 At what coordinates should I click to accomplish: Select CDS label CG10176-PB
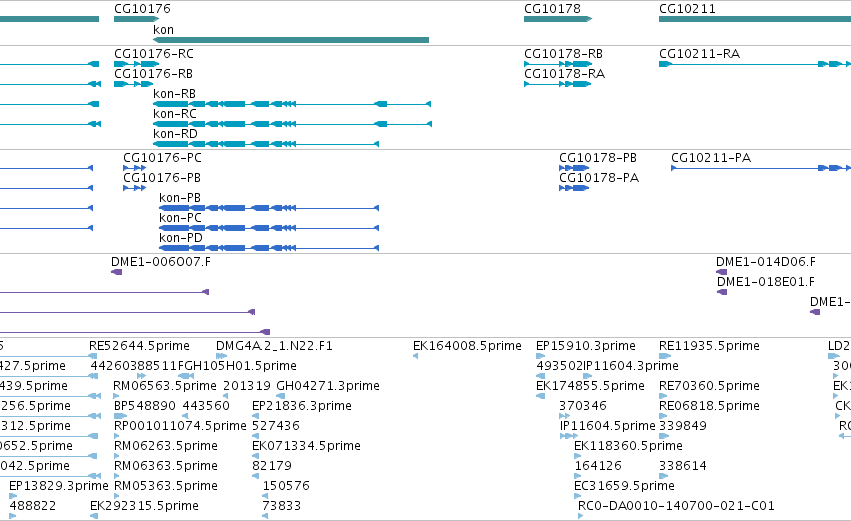(x=162, y=178)
